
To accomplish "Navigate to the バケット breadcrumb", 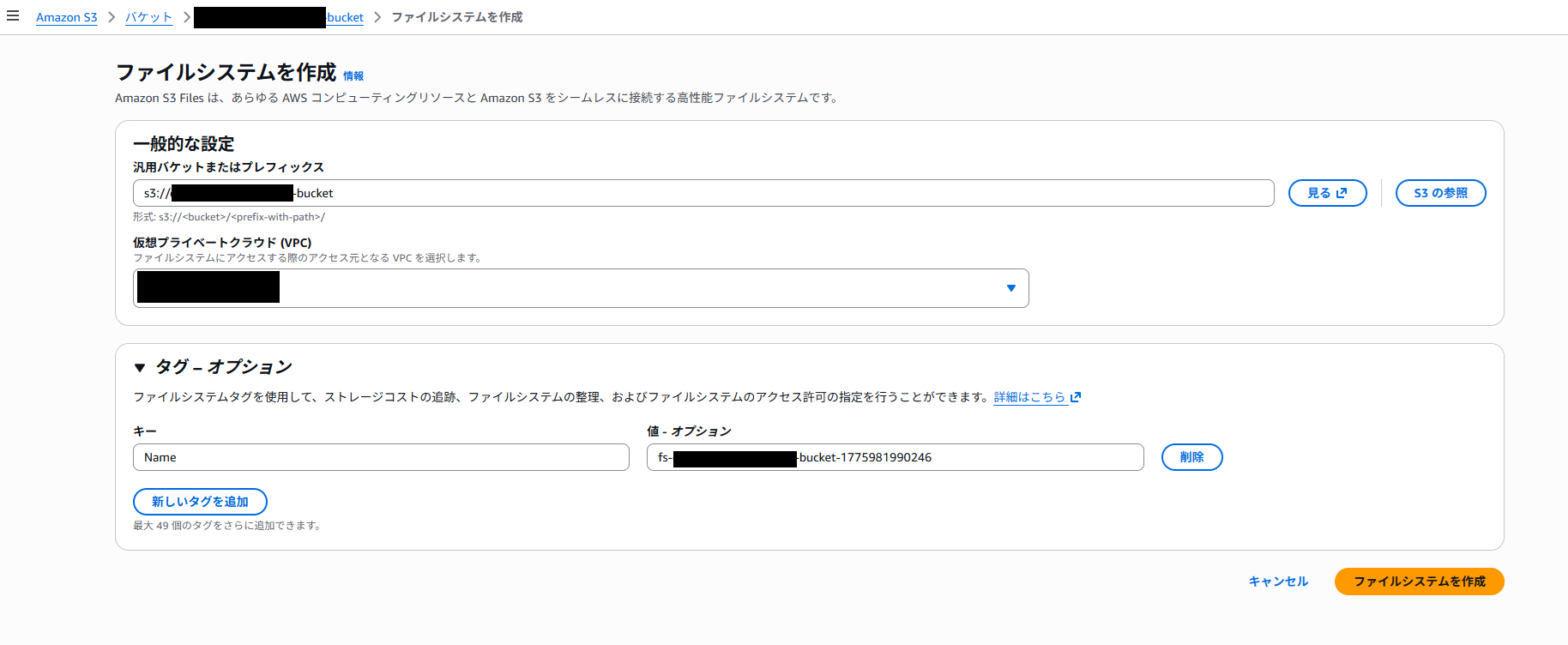I will [148, 17].
